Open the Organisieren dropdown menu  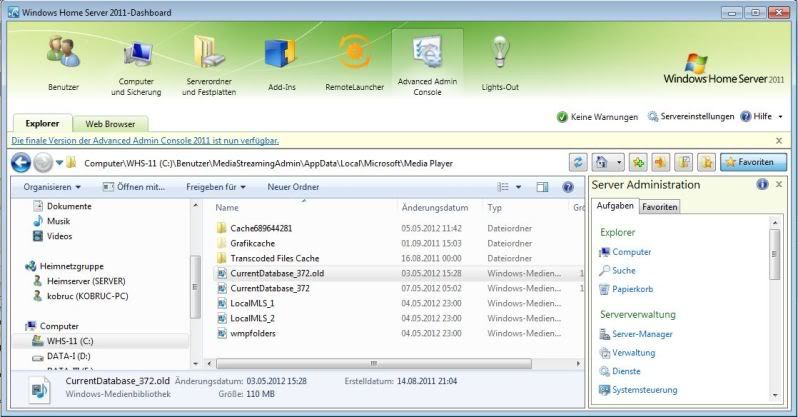52,187
